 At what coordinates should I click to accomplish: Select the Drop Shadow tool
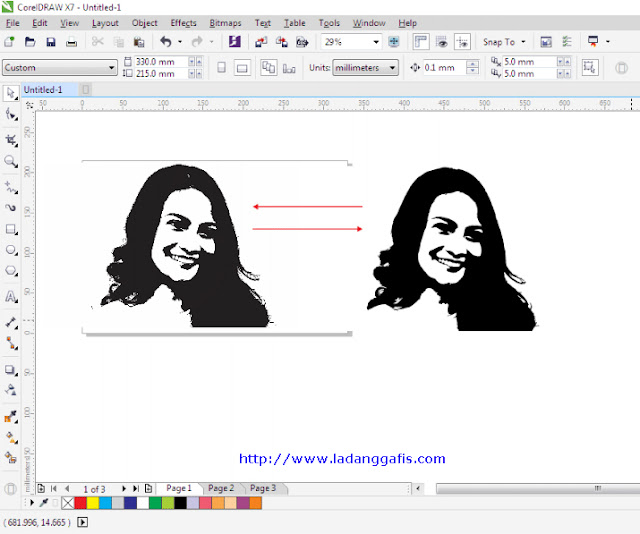pyautogui.click(x=11, y=370)
